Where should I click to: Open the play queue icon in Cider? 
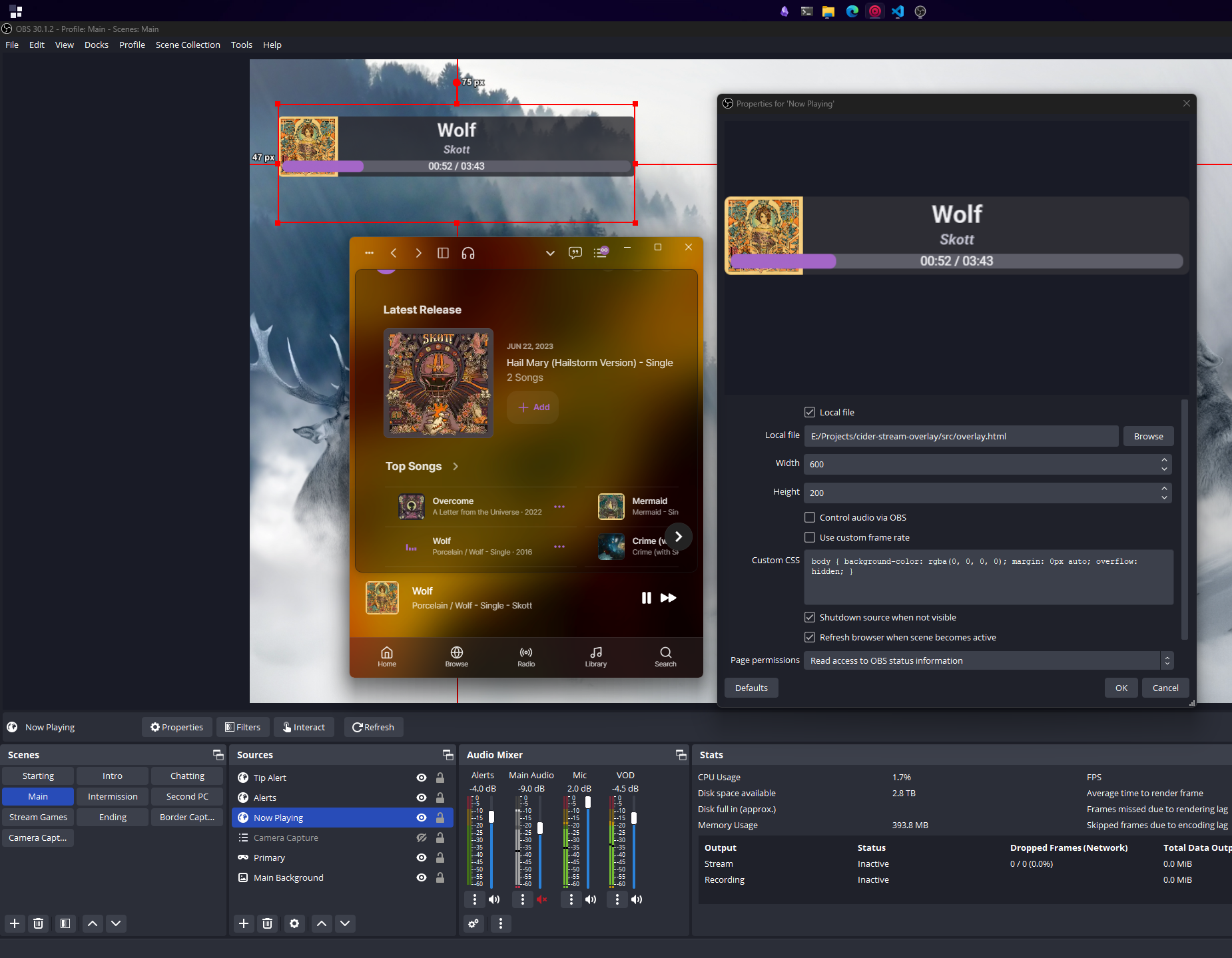click(x=600, y=252)
